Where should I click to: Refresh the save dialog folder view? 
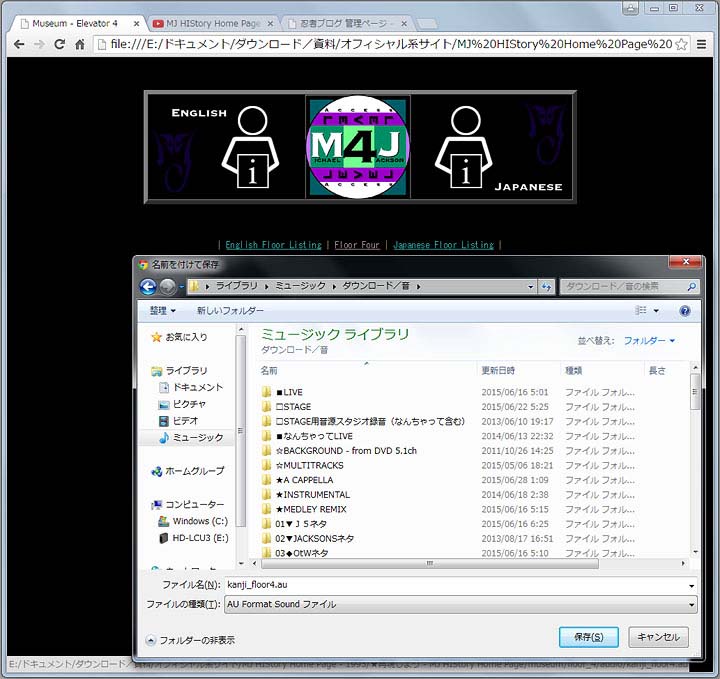pos(546,286)
